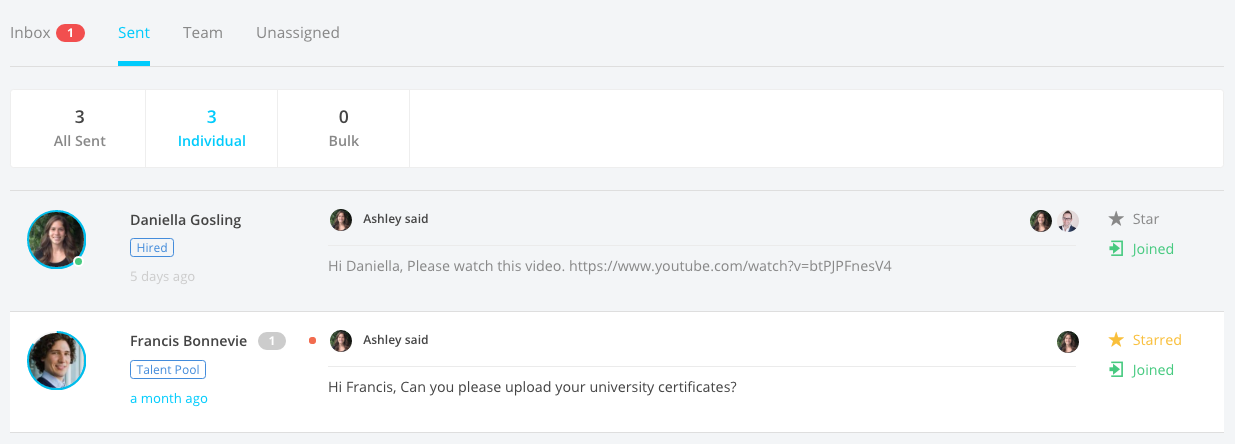The width and height of the screenshot is (1235, 444).
Task: Click the Joined icon in Daniella's row
Action: point(1116,249)
